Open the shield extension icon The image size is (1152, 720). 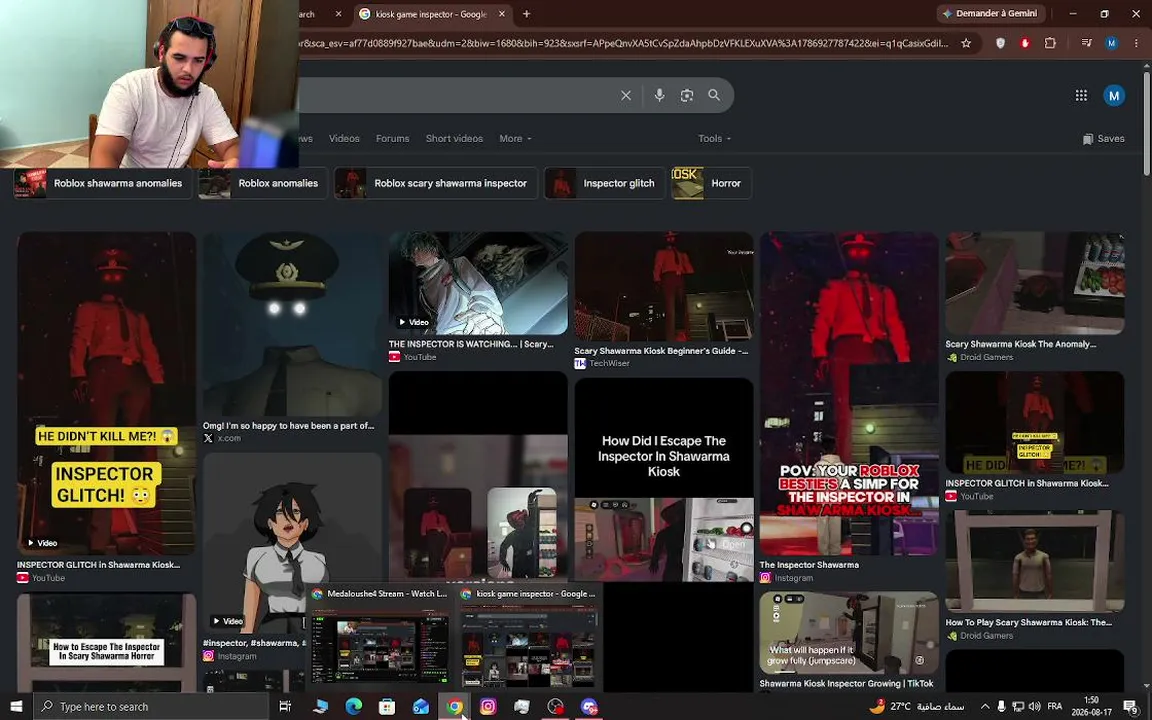pos(1001,43)
